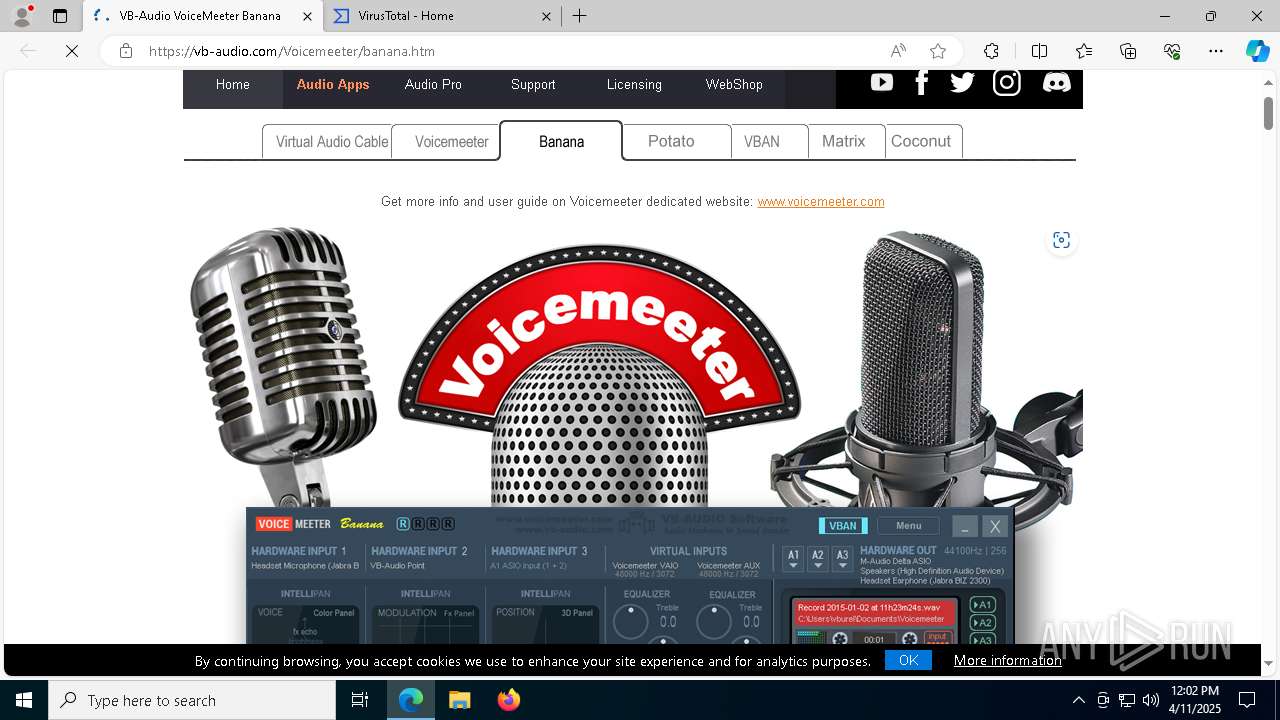Select the Banana tab
Image resolution: width=1280 pixels, height=720 pixels.
[561, 141]
